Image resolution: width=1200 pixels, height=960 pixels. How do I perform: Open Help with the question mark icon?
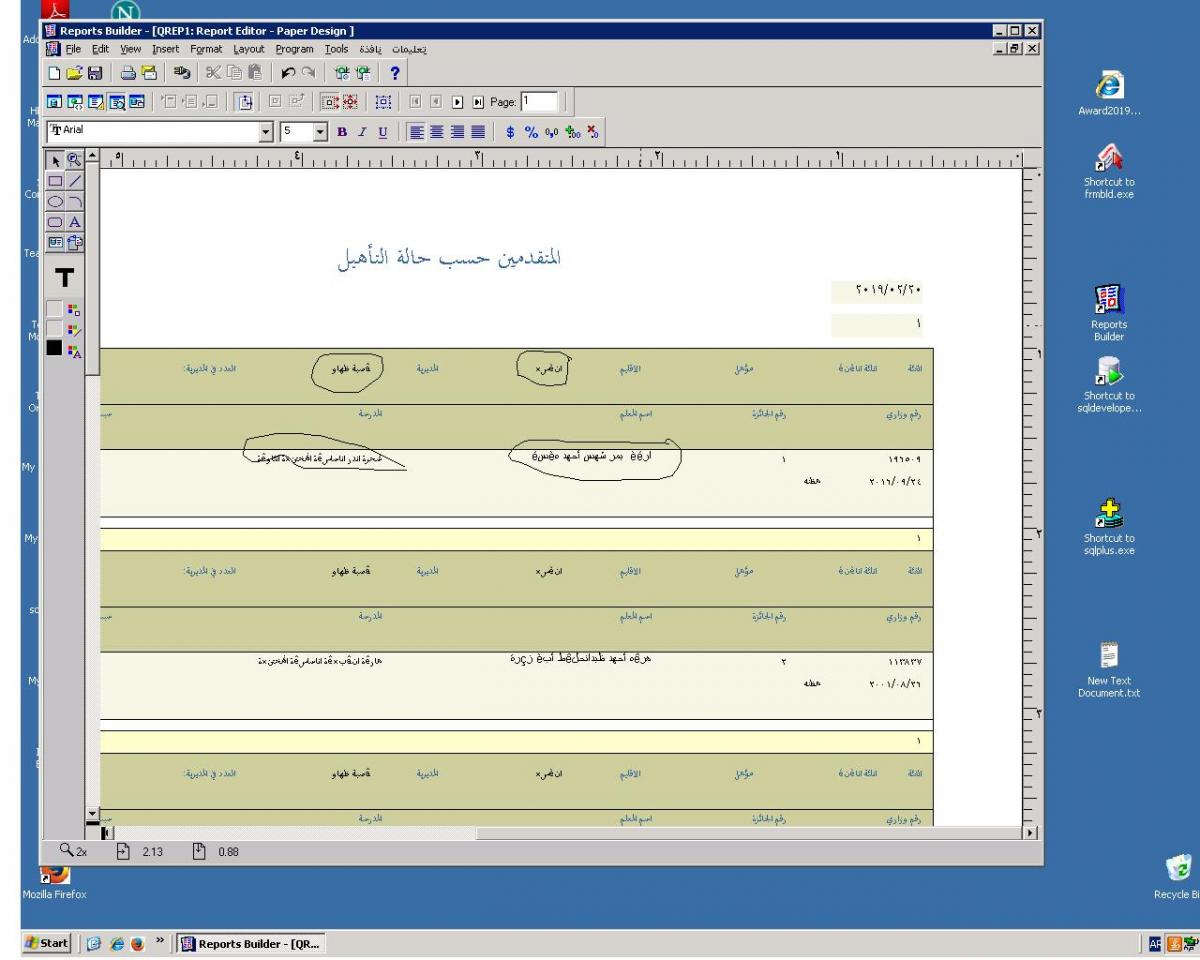pos(395,73)
